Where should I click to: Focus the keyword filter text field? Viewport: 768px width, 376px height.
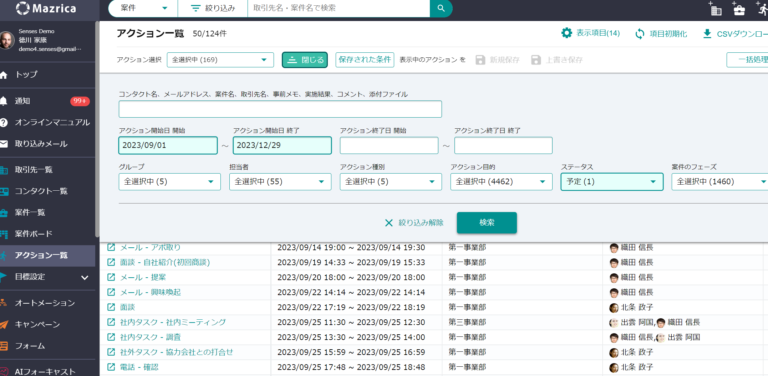[x=280, y=109]
